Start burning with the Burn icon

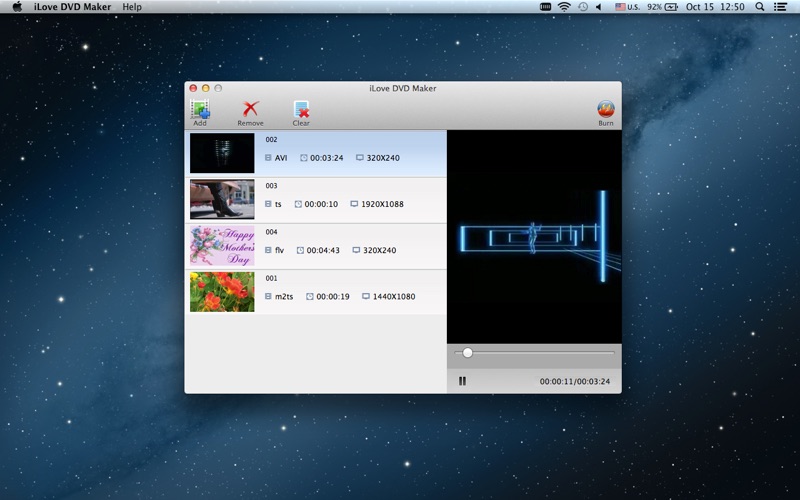tap(606, 109)
